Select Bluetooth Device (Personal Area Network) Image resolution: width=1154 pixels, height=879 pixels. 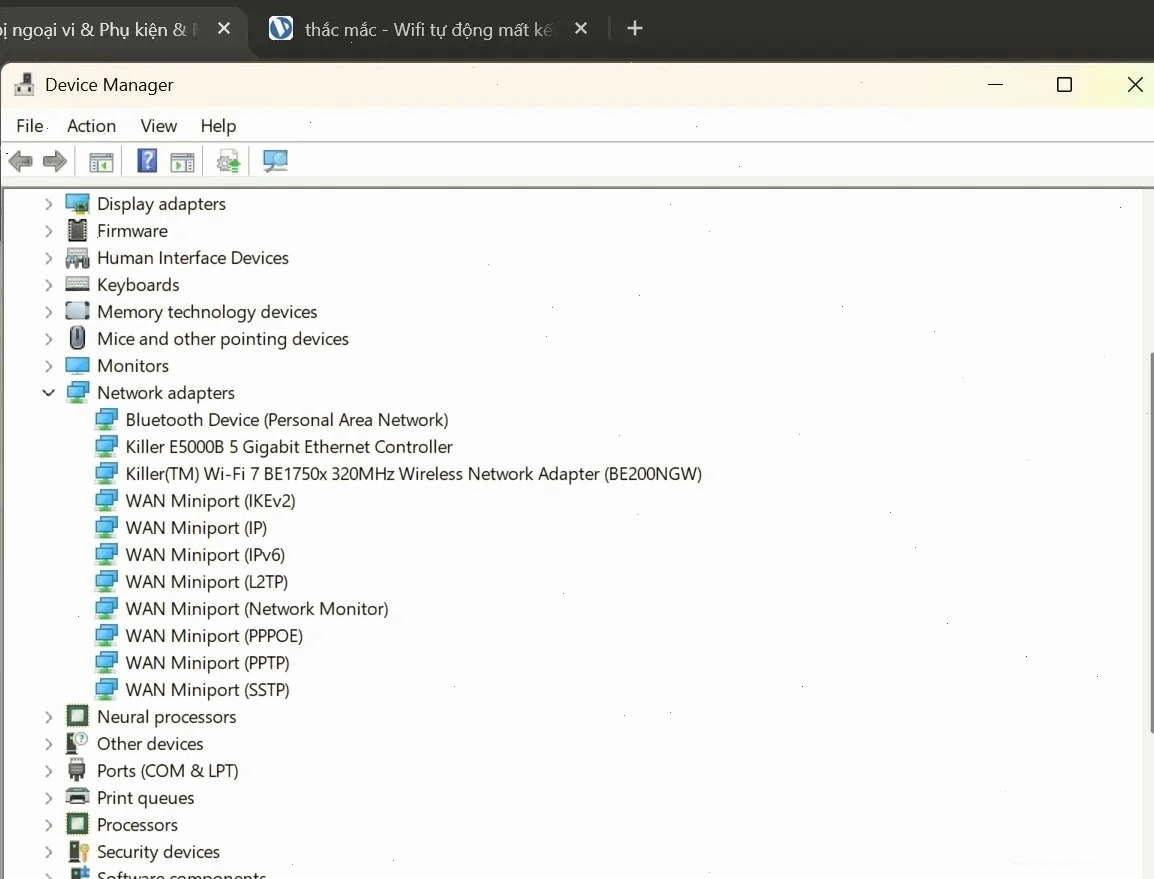click(x=287, y=420)
